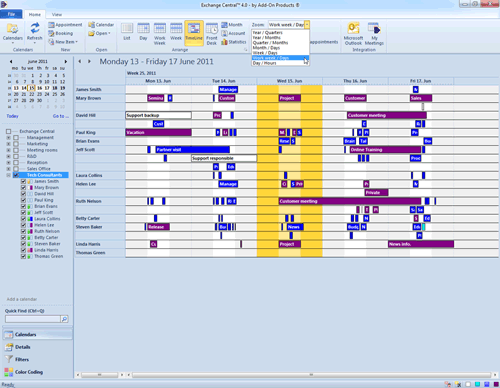Open the Calendars ribbon button
Viewport: 500px width, 388px height.
coord(13,33)
